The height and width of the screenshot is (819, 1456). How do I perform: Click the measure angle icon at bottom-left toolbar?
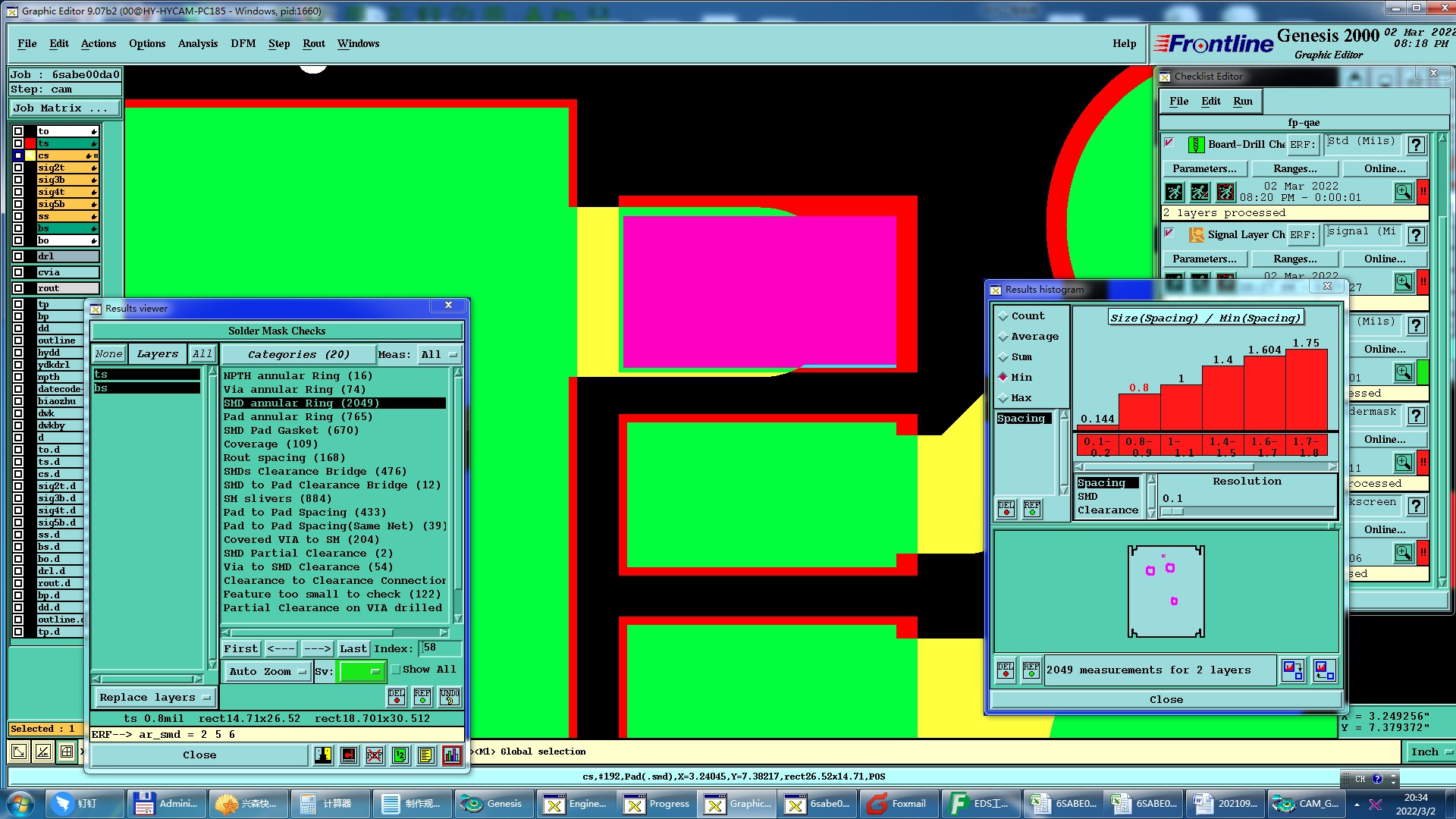(x=43, y=752)
